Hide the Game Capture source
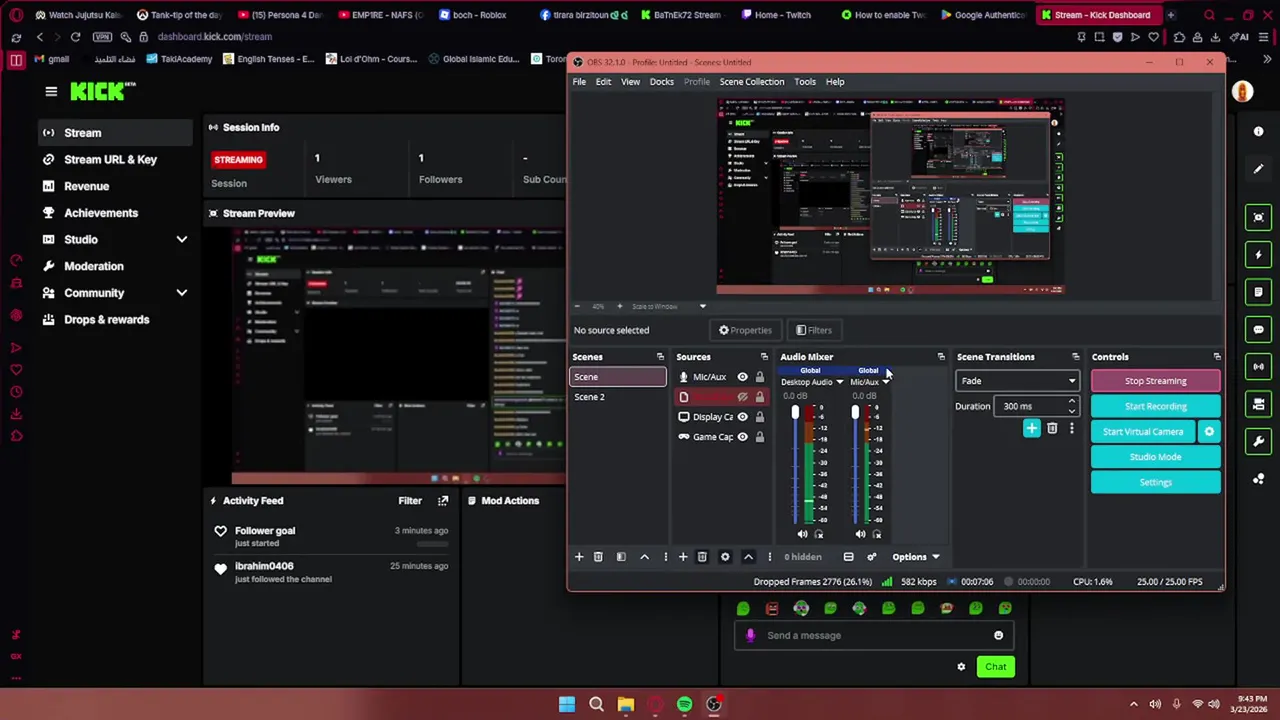Screen dimensions: 1280x720 click(x=742, y=437)
